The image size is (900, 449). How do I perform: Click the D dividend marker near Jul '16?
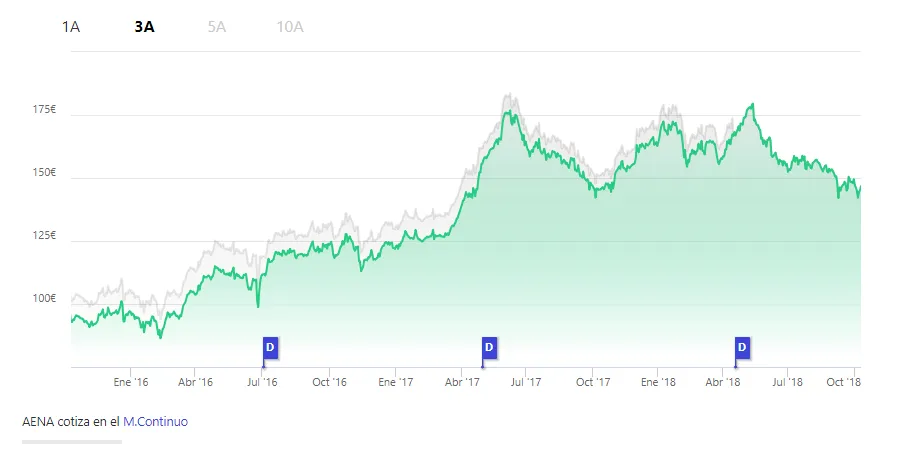[270, 347]
